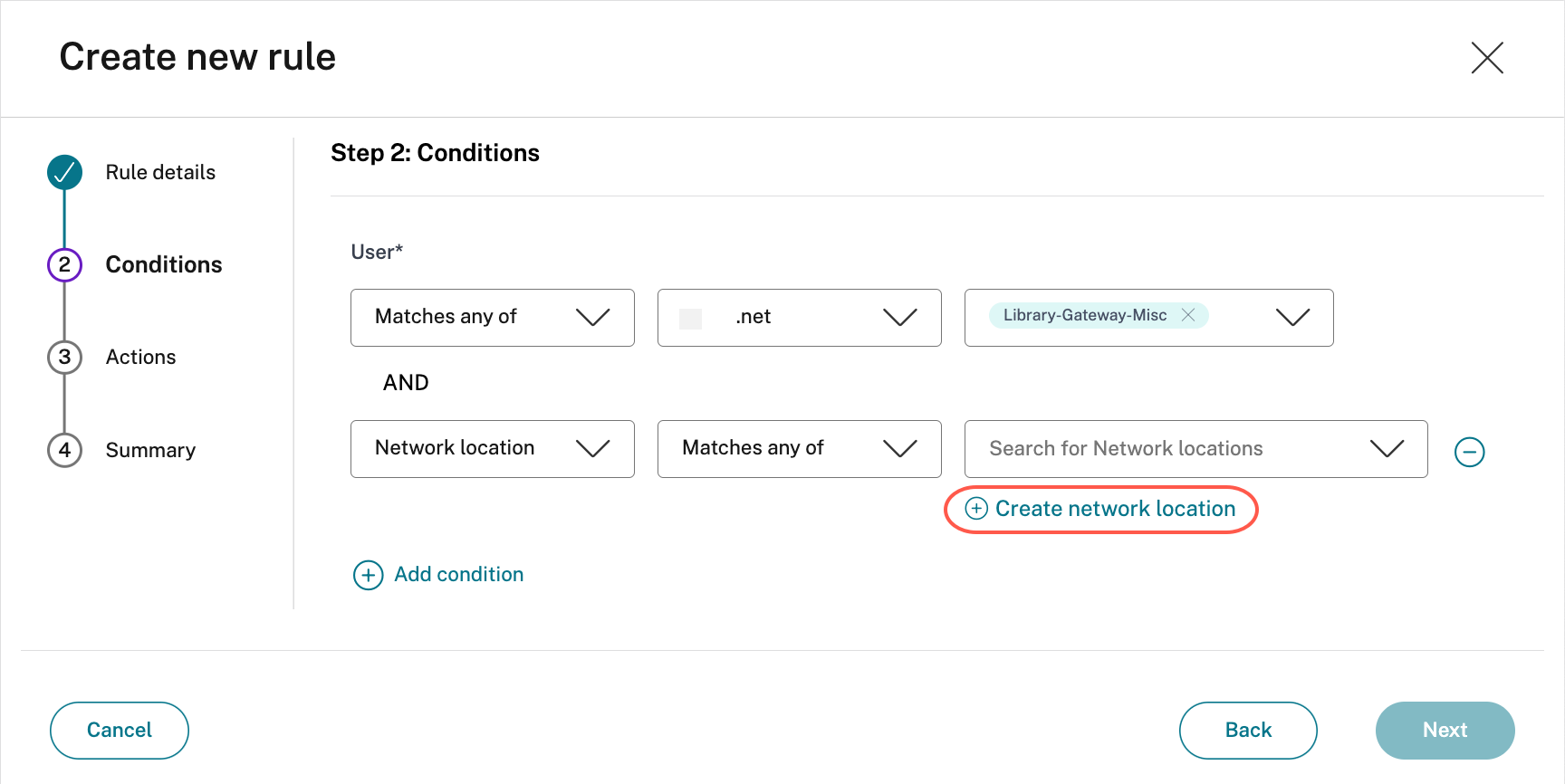Screen dimensions: 1565x784
Task: Click the step 3 circle icon
Action: [x=64, y=358]
